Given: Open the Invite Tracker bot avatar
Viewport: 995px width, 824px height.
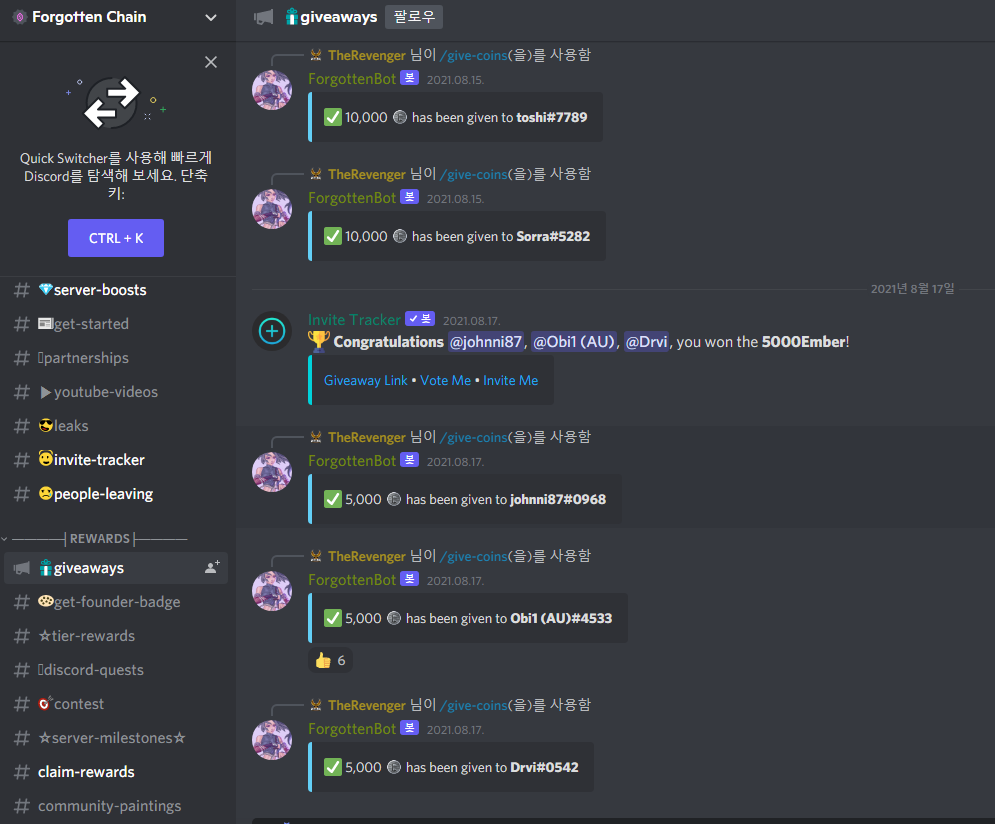Looking at the screenshot, I should pos(272,330).
